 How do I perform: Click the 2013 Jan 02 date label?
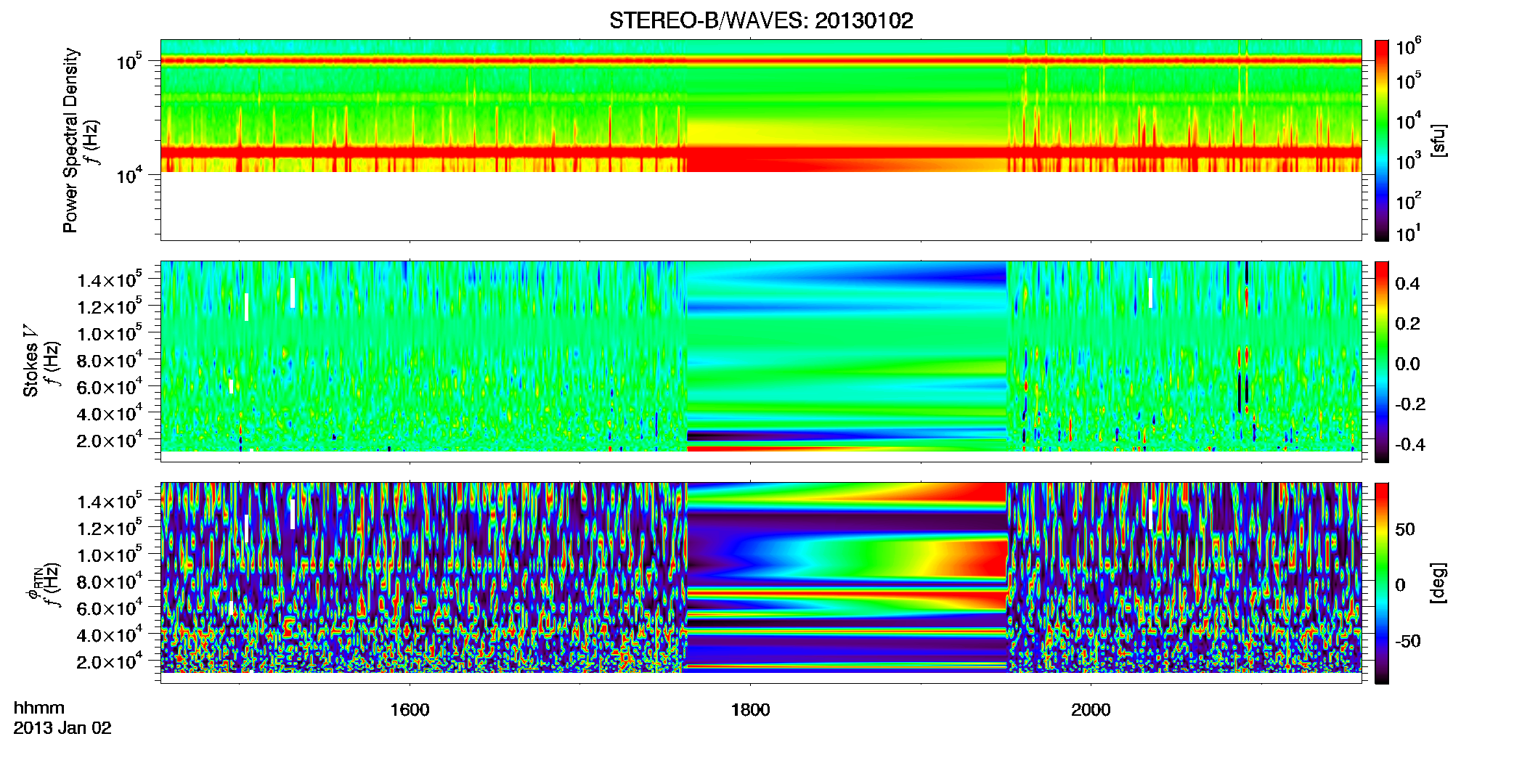pyautogui.click(x=62, y=728)
